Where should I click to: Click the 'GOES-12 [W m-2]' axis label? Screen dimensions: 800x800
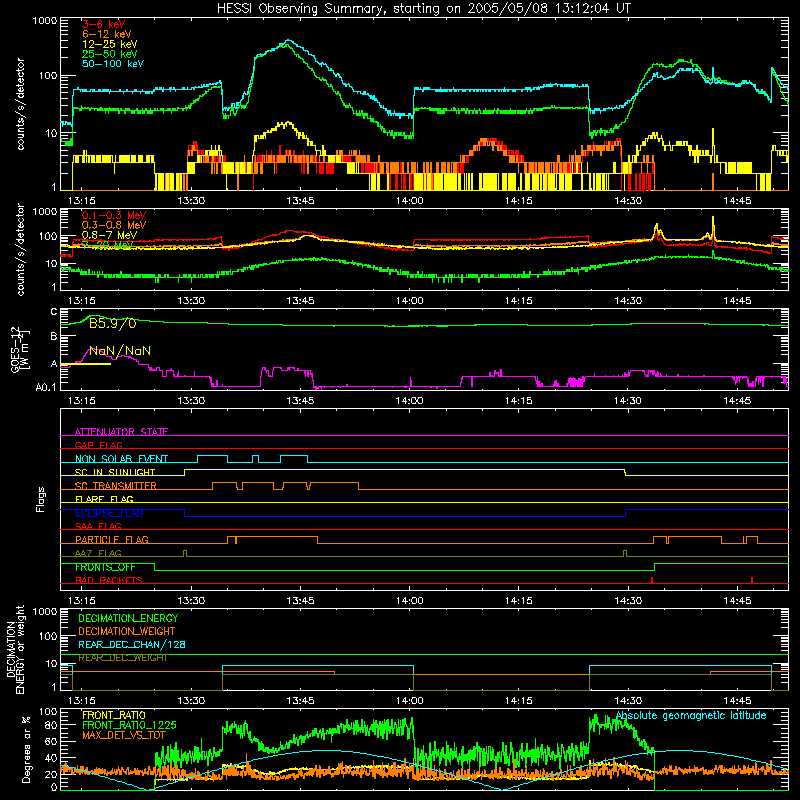point(20,349)
